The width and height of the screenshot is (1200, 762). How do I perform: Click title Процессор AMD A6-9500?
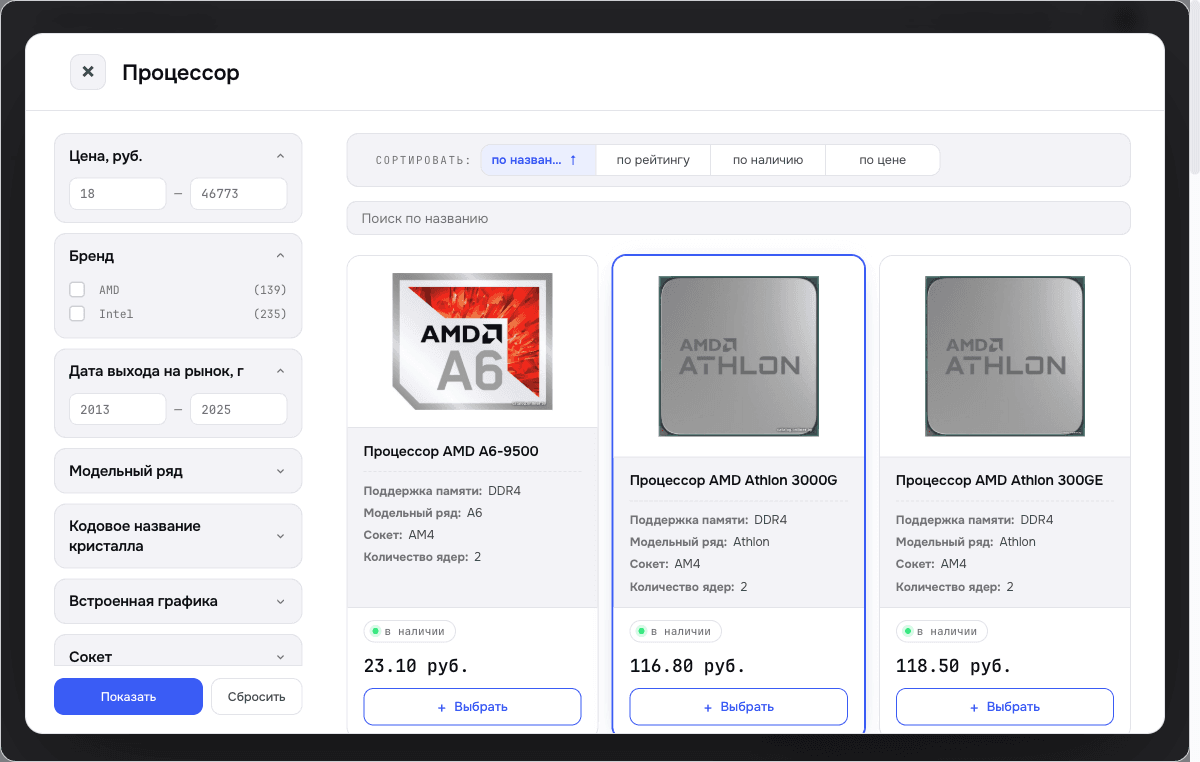451,451
